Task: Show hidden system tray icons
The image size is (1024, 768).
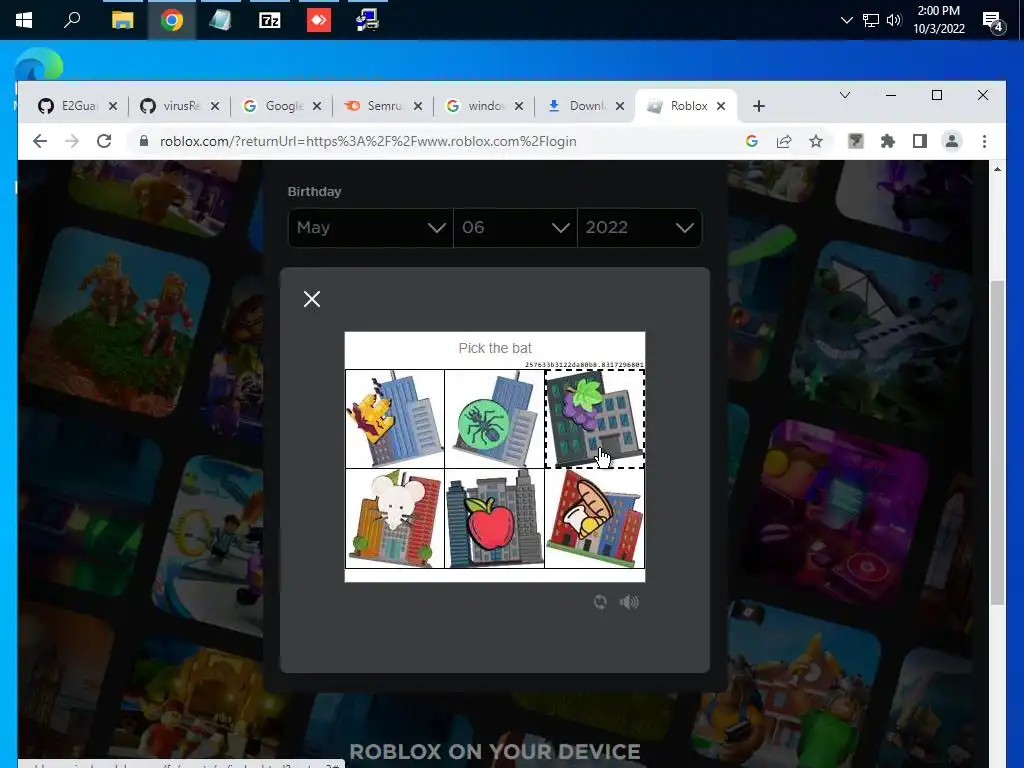Action: pyautogui.click(x=846, y=20)
